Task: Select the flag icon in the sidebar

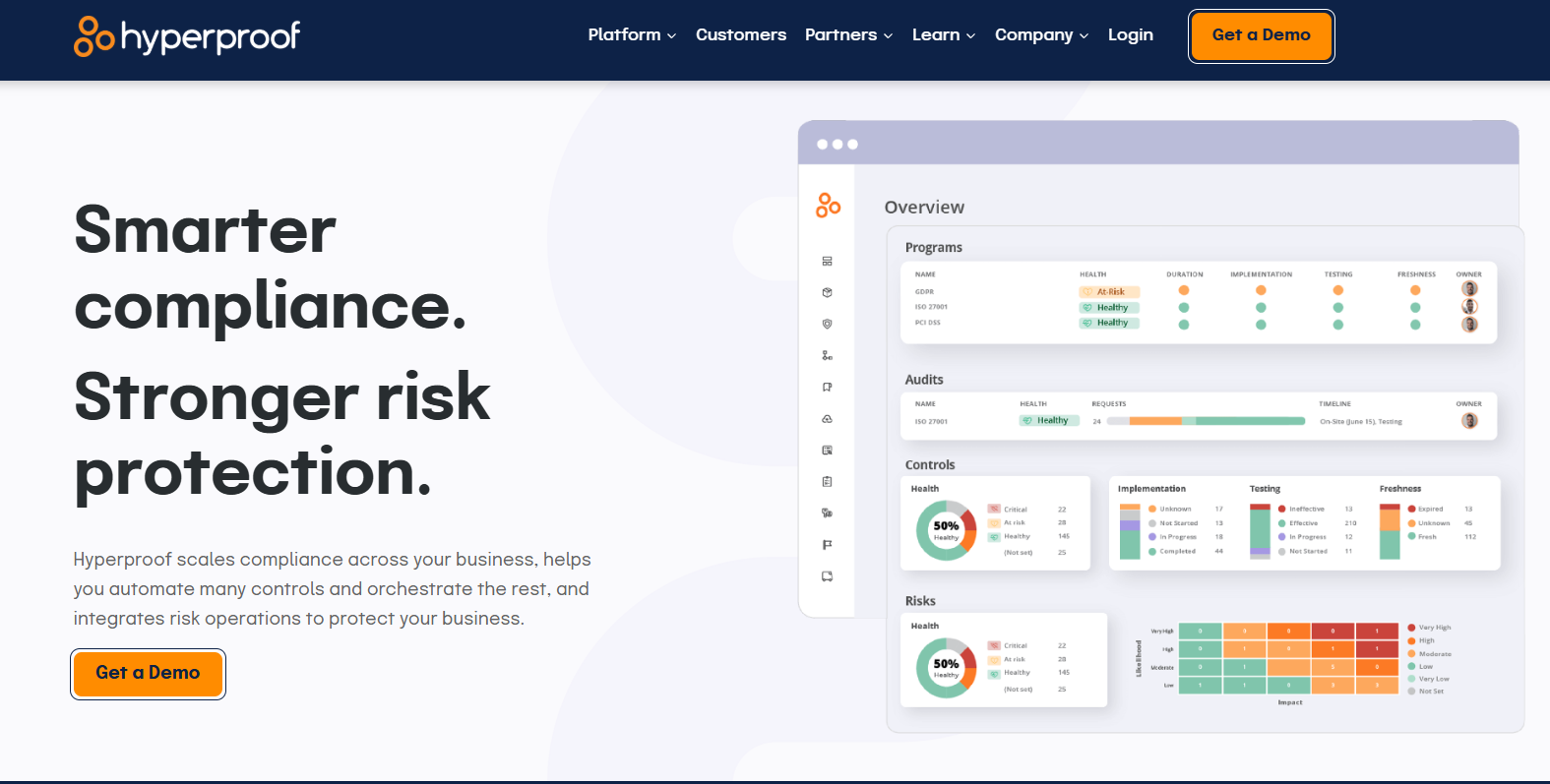Action: pos(827,544)
